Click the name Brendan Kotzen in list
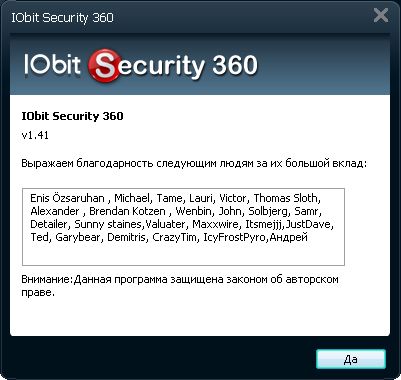 (127, 211)
